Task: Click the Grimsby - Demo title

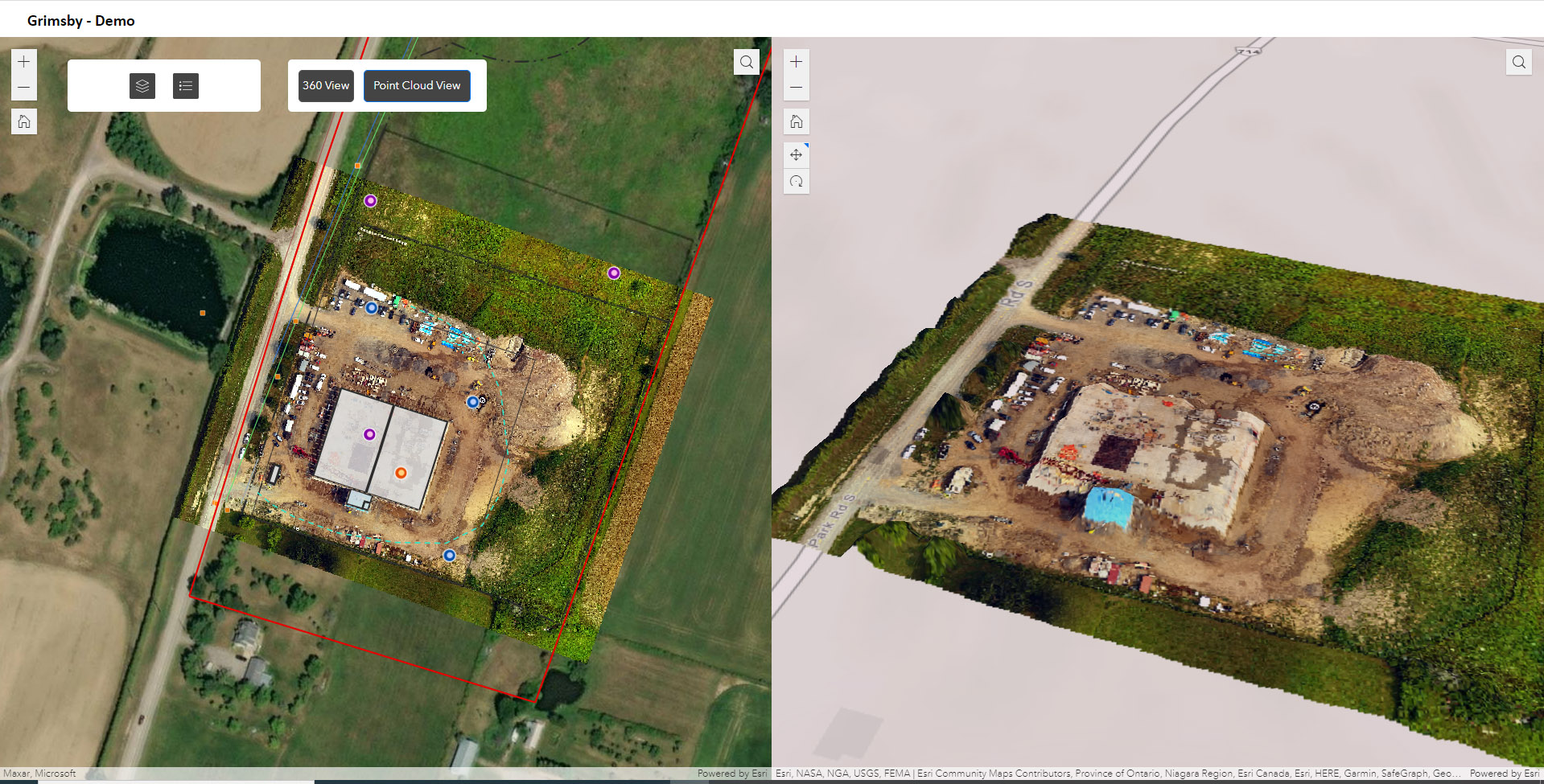Action: pyautogui.click(x=80, y=20)
